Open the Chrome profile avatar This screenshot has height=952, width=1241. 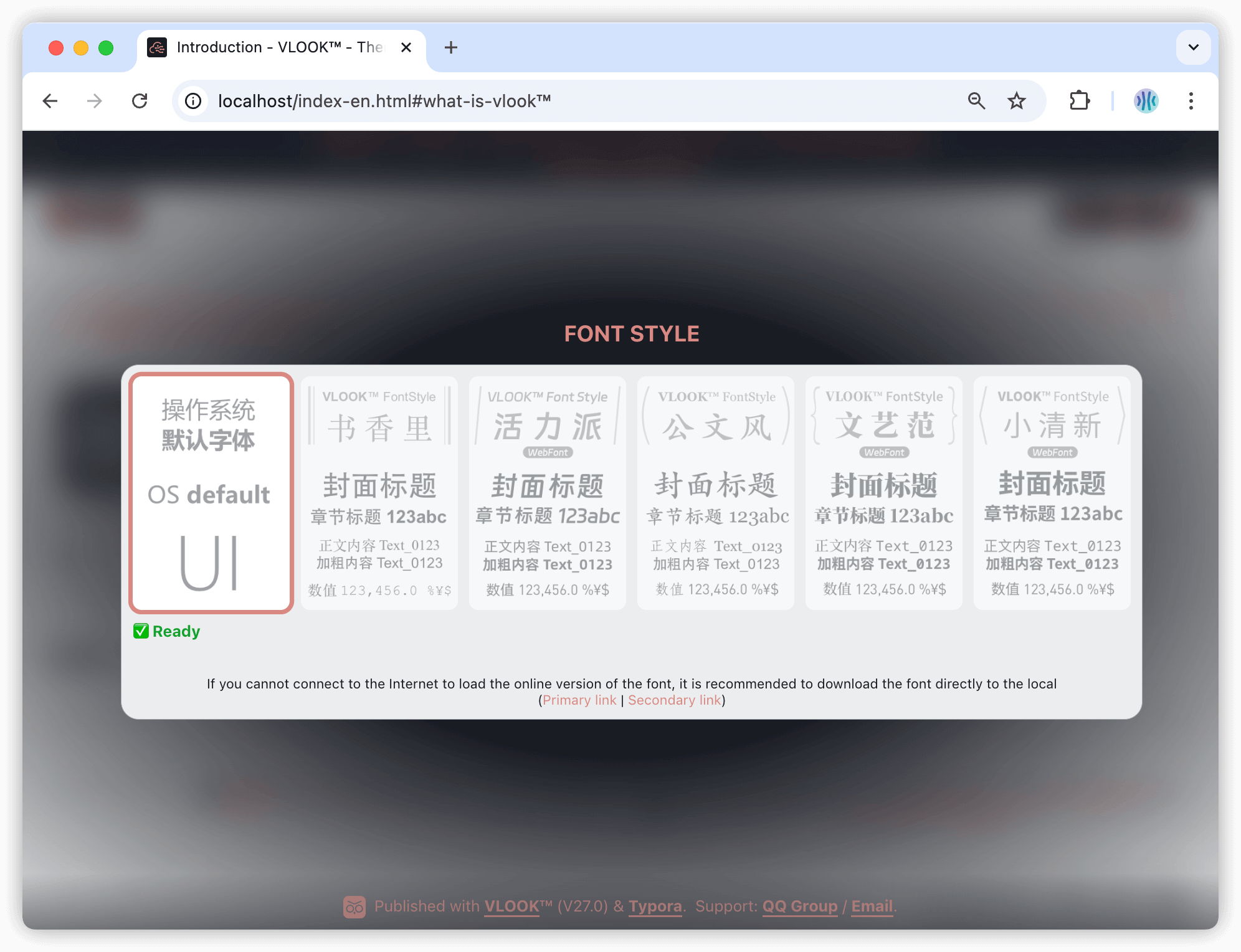point(1146,101)
